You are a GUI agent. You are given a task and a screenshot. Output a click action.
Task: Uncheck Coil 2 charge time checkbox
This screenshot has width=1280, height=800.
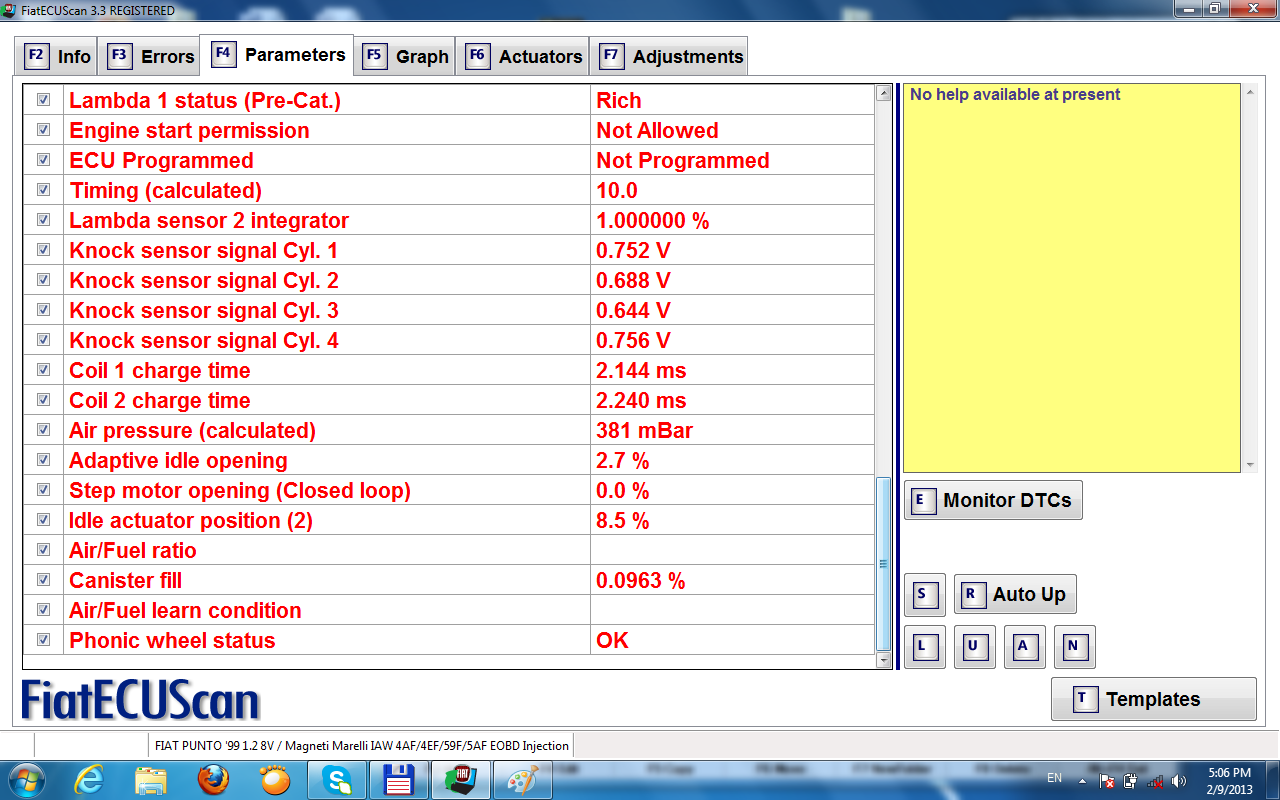(x=43, y=400)
